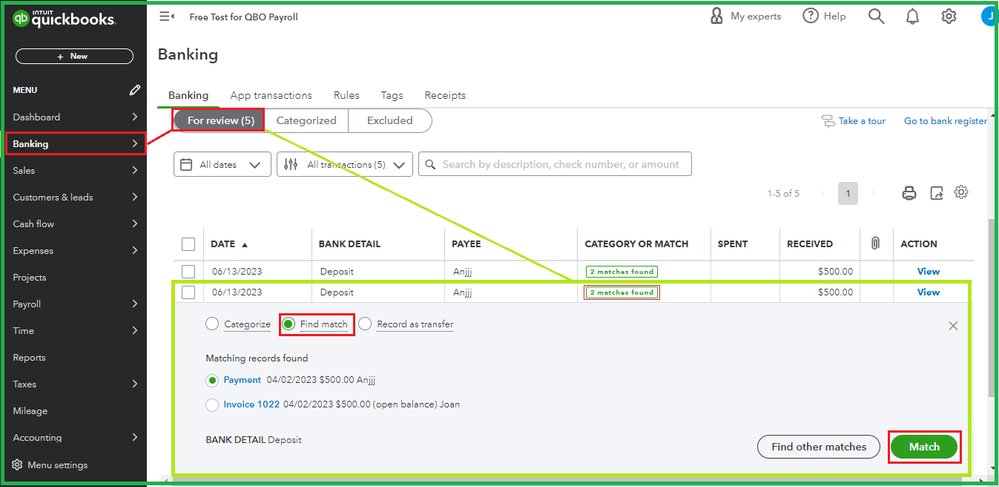The height and width of the screenshot is (487, 999).
Task: Open table settings gear icon
Action: pyautogui.click(x=961, y=193)
